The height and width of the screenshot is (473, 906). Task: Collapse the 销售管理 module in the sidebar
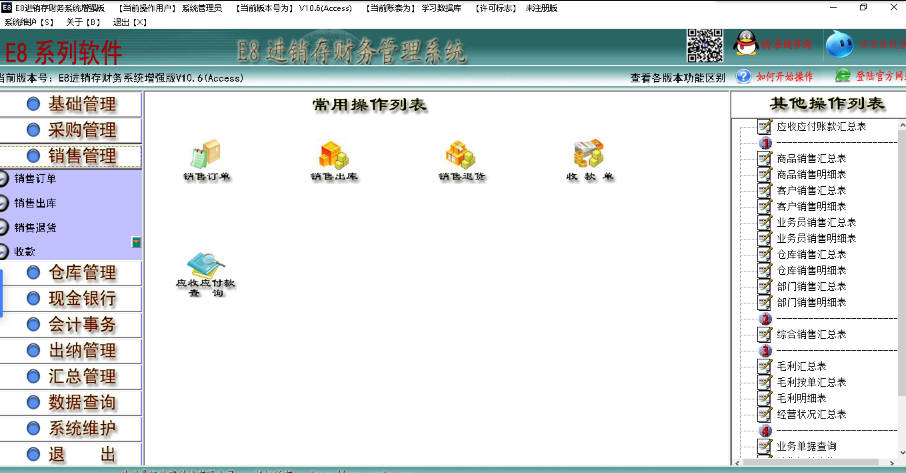(70, 156)
